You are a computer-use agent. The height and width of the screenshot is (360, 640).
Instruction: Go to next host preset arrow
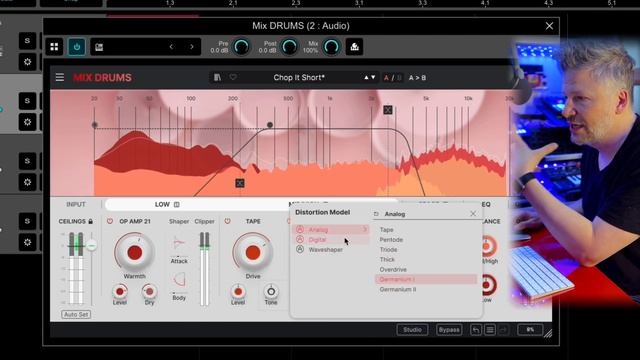coord(192,47)
